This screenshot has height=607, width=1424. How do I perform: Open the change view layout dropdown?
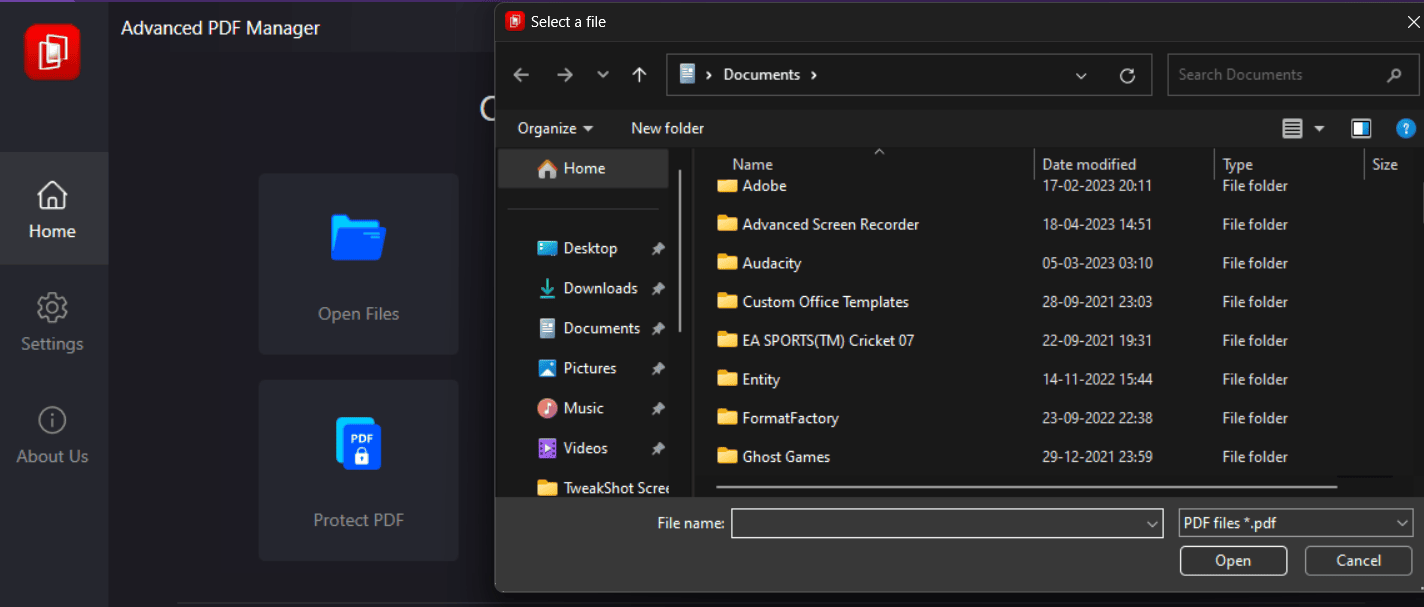tap(1303, 128)
